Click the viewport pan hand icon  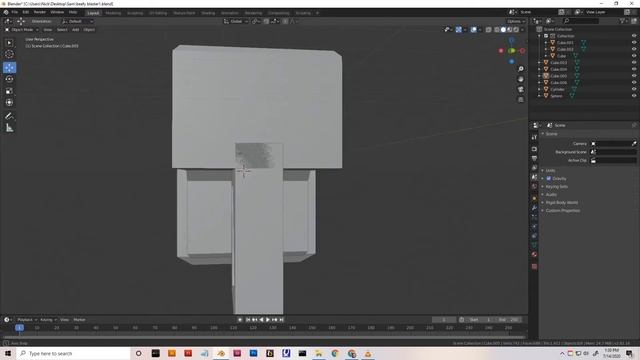pyautogui.click(x=521, y=79)
